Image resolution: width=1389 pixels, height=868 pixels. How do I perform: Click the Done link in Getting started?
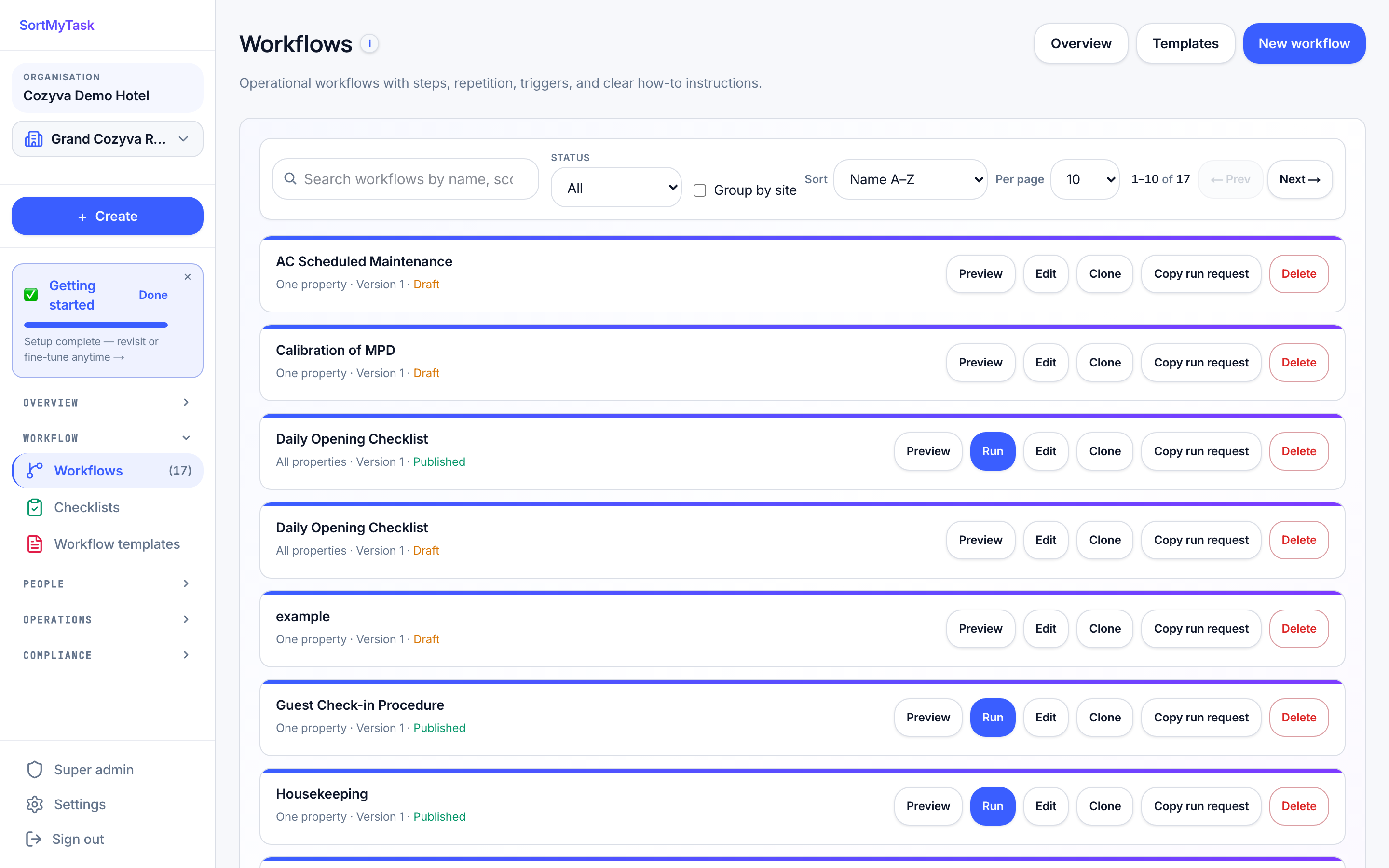pos(153,295)
